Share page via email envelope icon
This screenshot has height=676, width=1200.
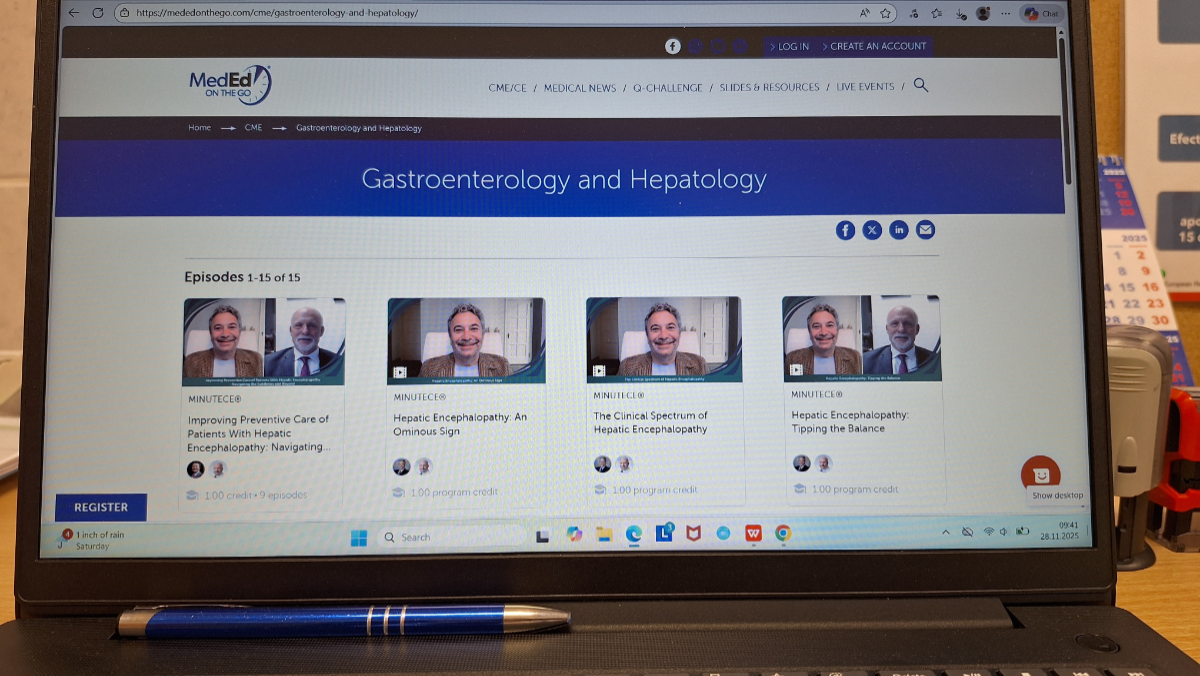(x=926, y=230)
